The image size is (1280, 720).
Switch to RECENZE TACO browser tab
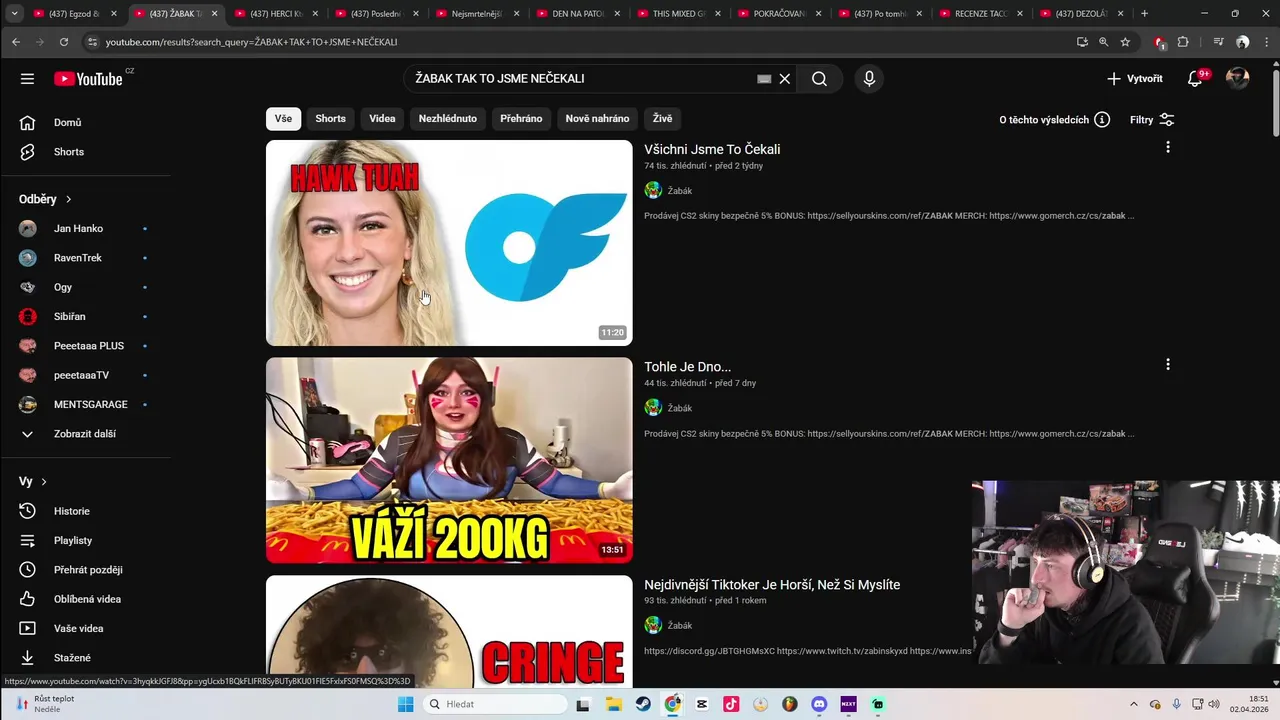(981, 14)
